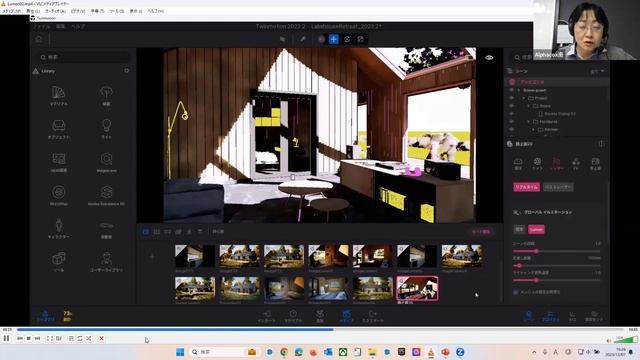Open the Twinmotion ファイル menu
This screenshot has width=640, height=360.
pyautogui.click(x=41, y=27)
